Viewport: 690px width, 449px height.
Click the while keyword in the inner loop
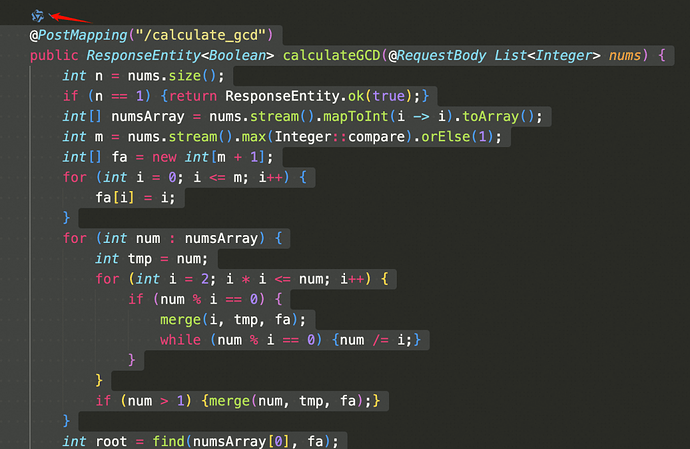pyautogui.click(x=180, y=340)
